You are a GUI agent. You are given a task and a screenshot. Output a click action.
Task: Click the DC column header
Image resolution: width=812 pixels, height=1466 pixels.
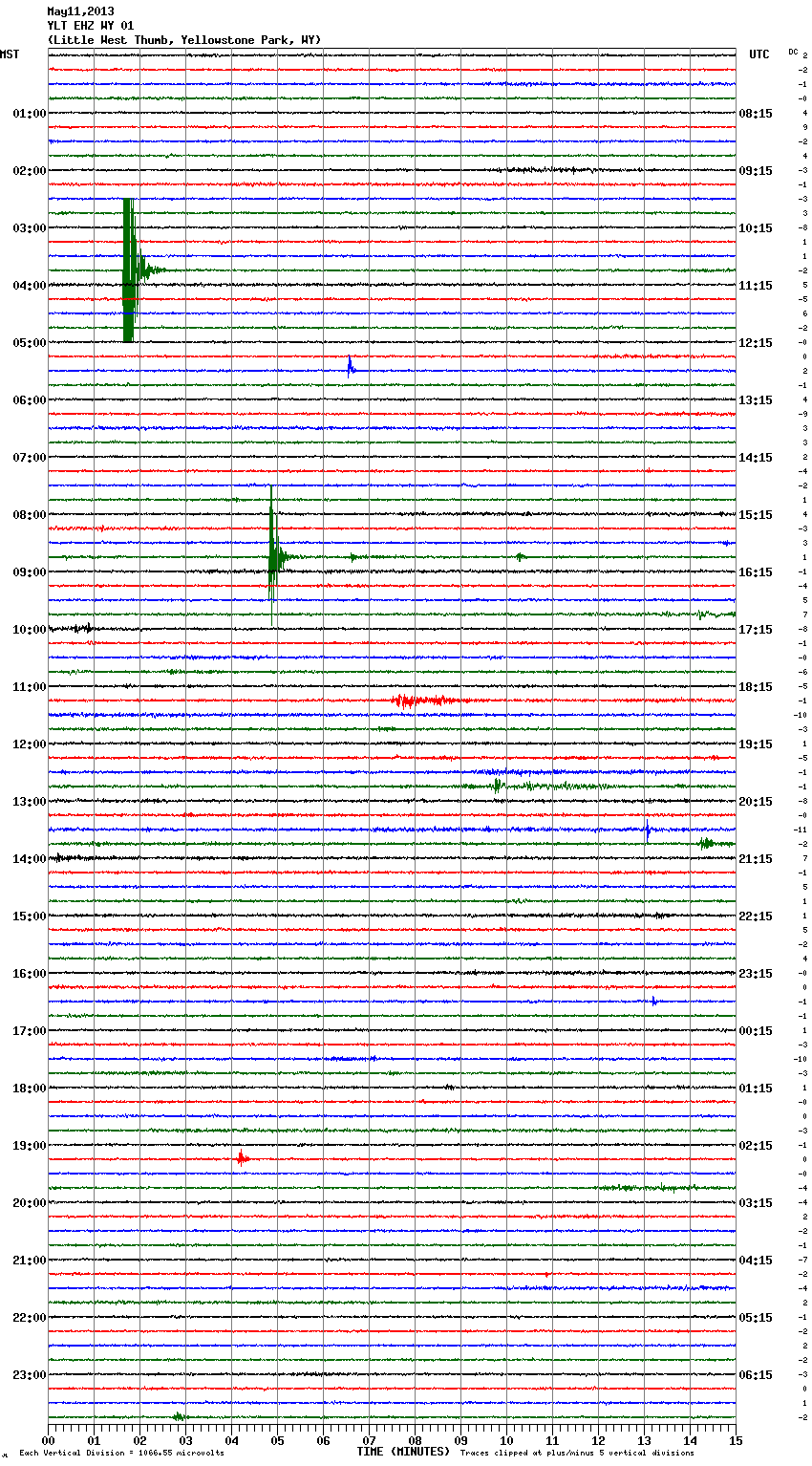793,52
